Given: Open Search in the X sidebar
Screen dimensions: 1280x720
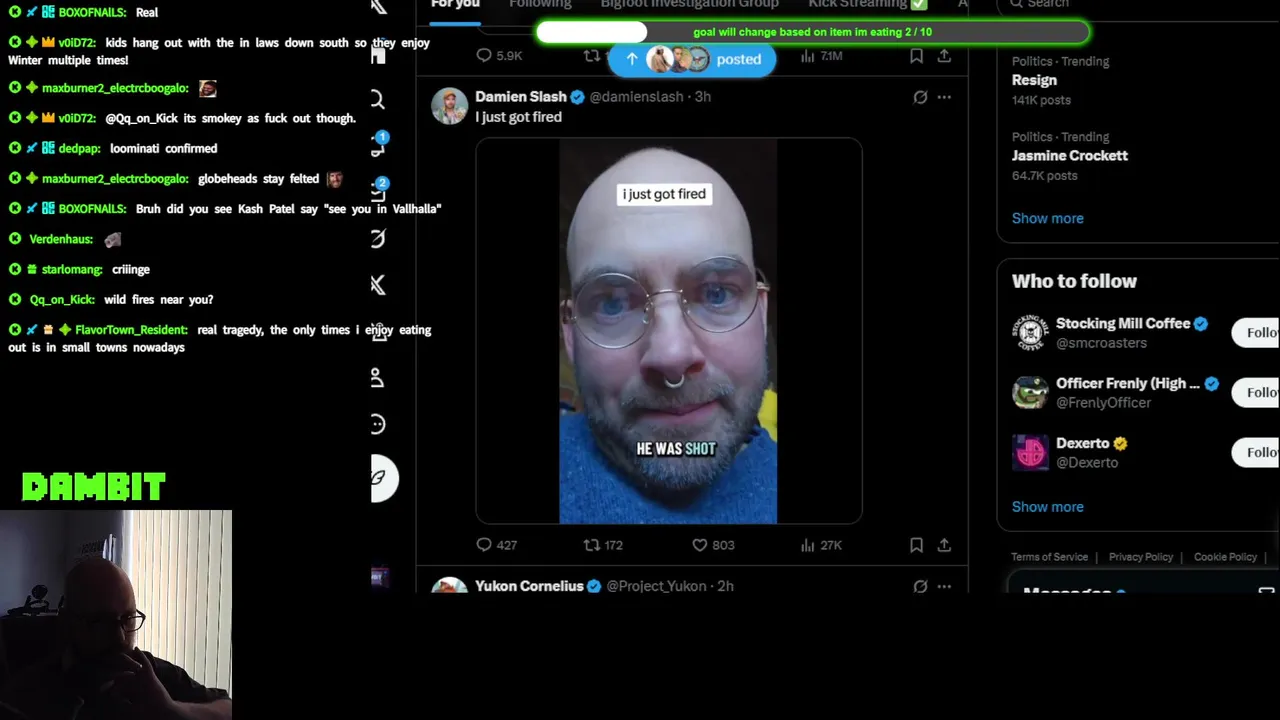Looking at the screenshot, I should pyautogui.click(x=378, y=99).
